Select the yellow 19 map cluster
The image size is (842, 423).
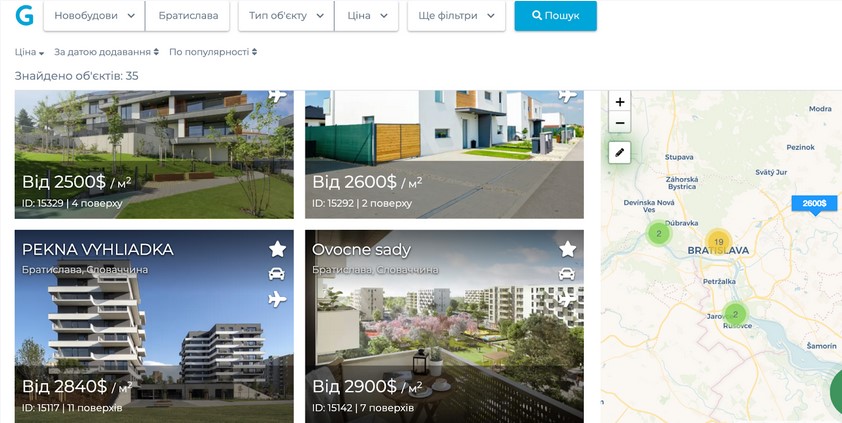click(718, 242)
